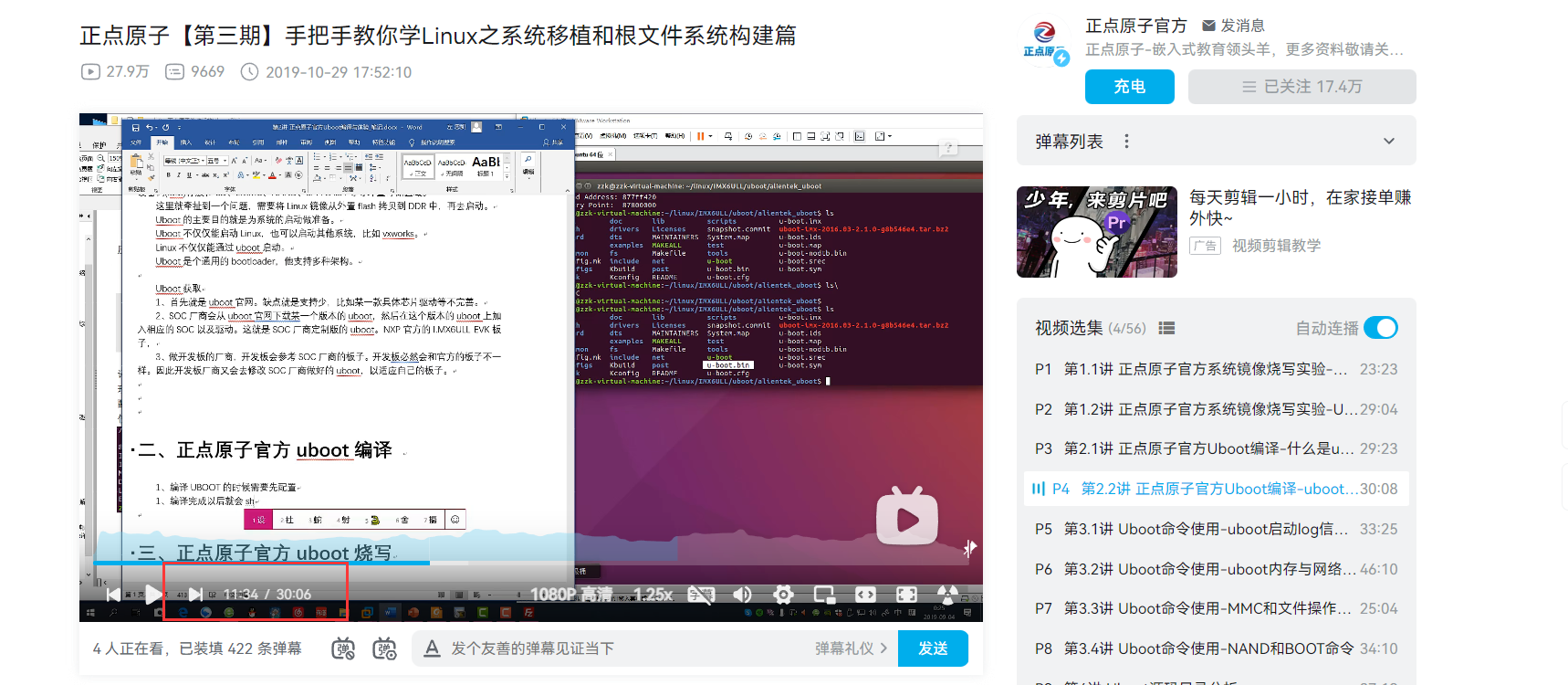
Task: Click the video title 正点原子【第三期】
Action: tap(438, 35)
